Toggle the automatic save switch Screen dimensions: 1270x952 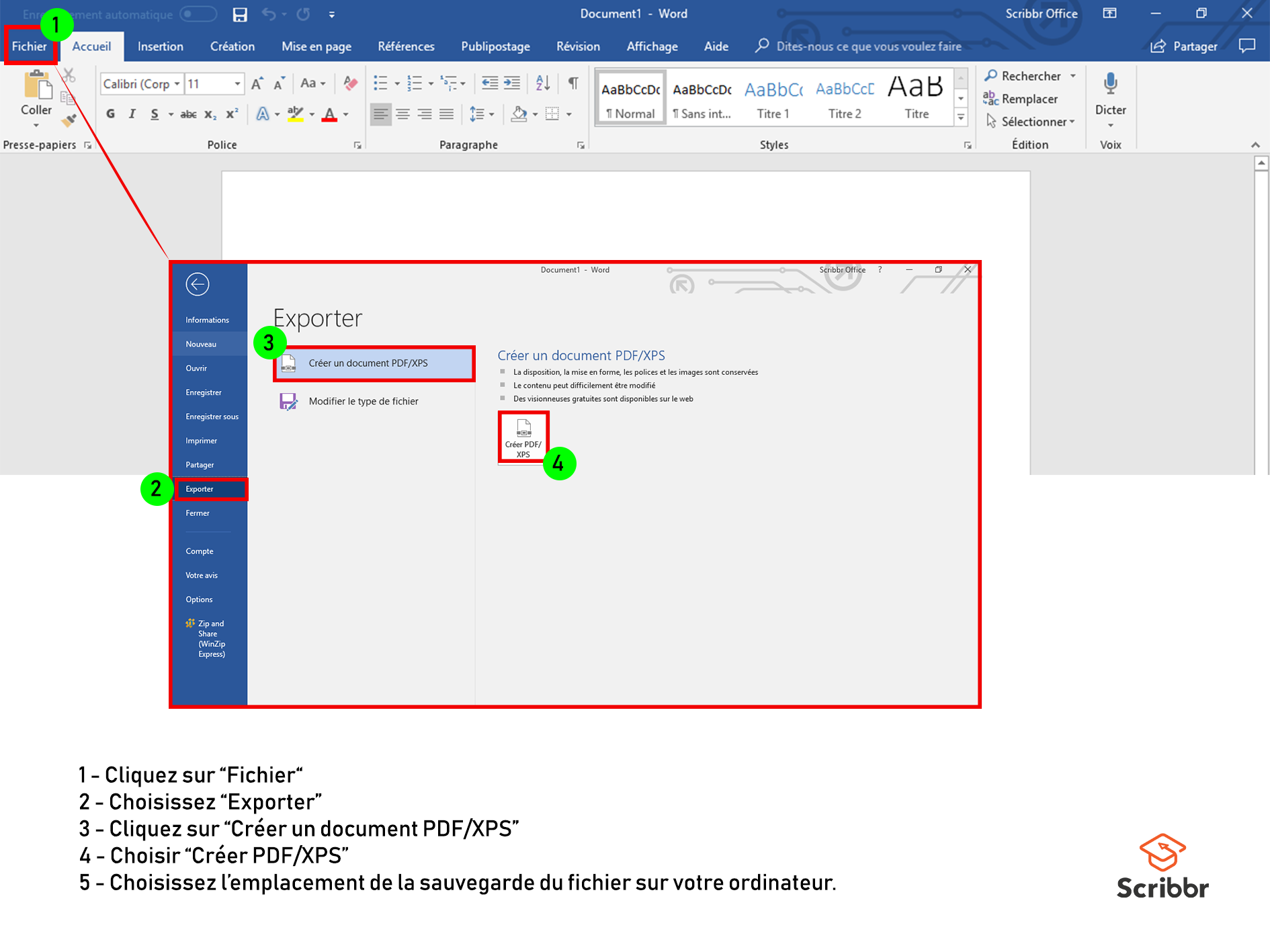click(x=198, y=14)
